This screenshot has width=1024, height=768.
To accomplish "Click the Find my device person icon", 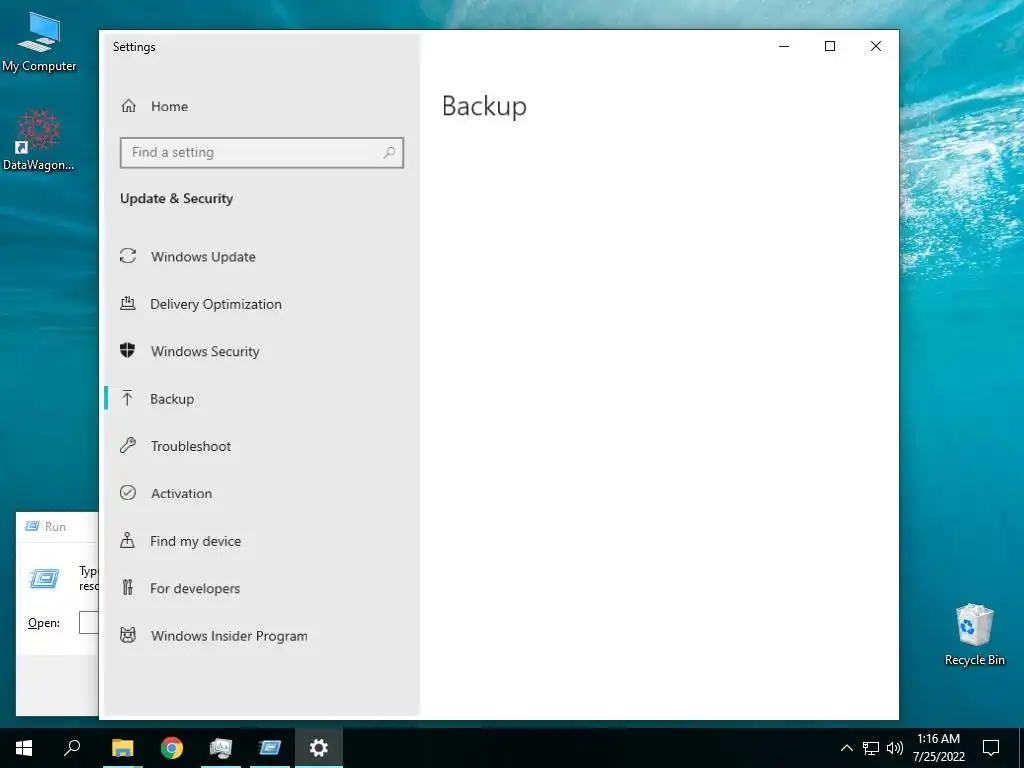I will click(x=127, y=540).
